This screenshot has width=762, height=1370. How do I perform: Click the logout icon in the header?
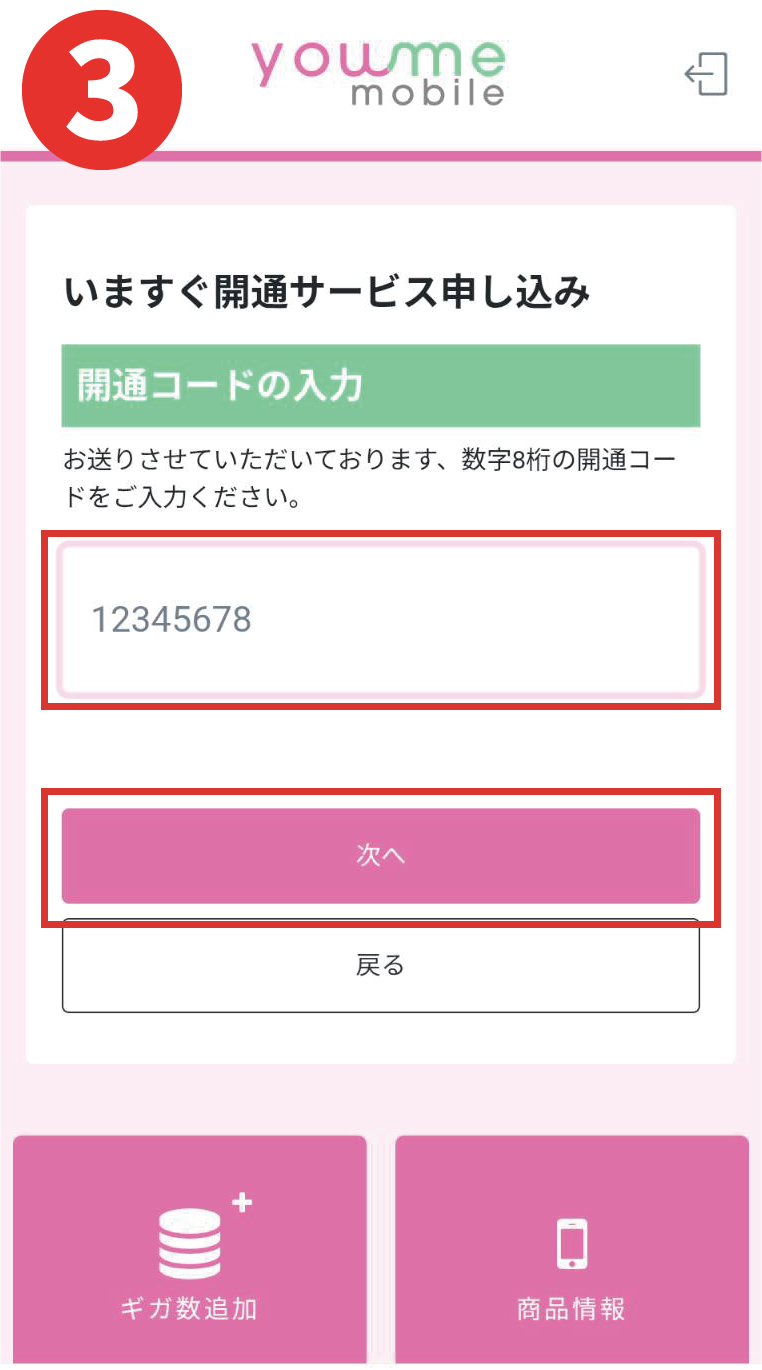click(x=707, y=75)
